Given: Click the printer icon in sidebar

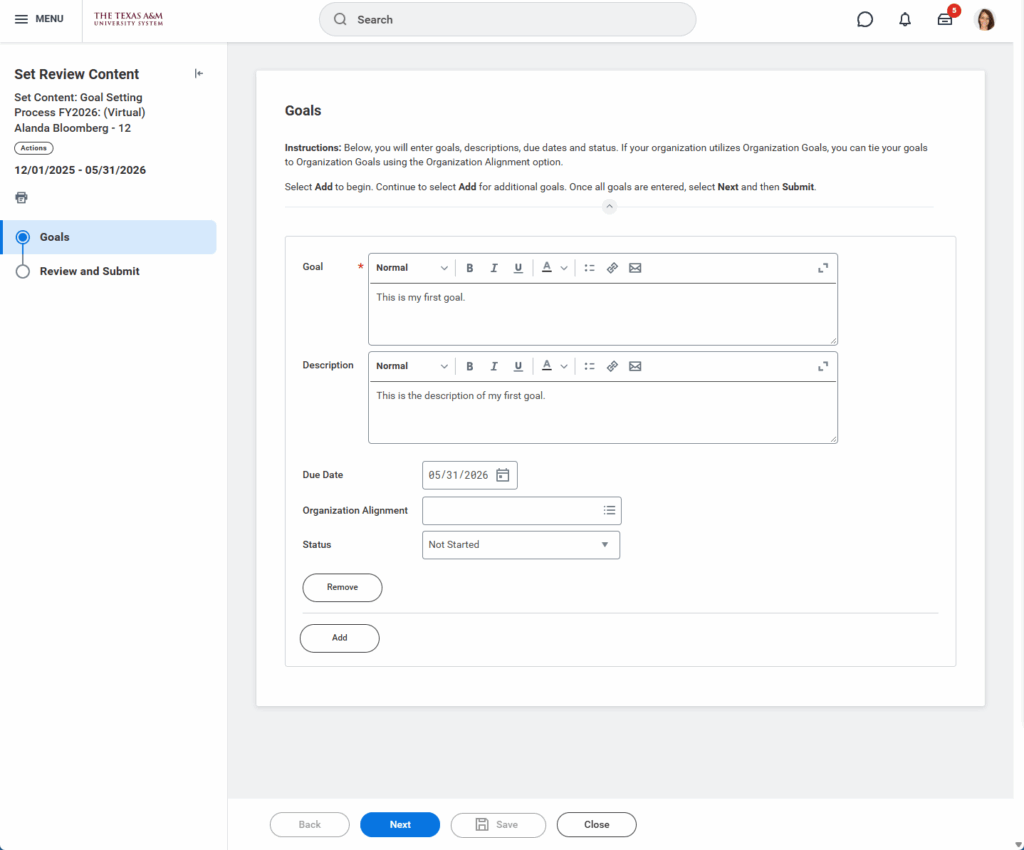Looking at the screenshot, I should [x=22, y=197].
